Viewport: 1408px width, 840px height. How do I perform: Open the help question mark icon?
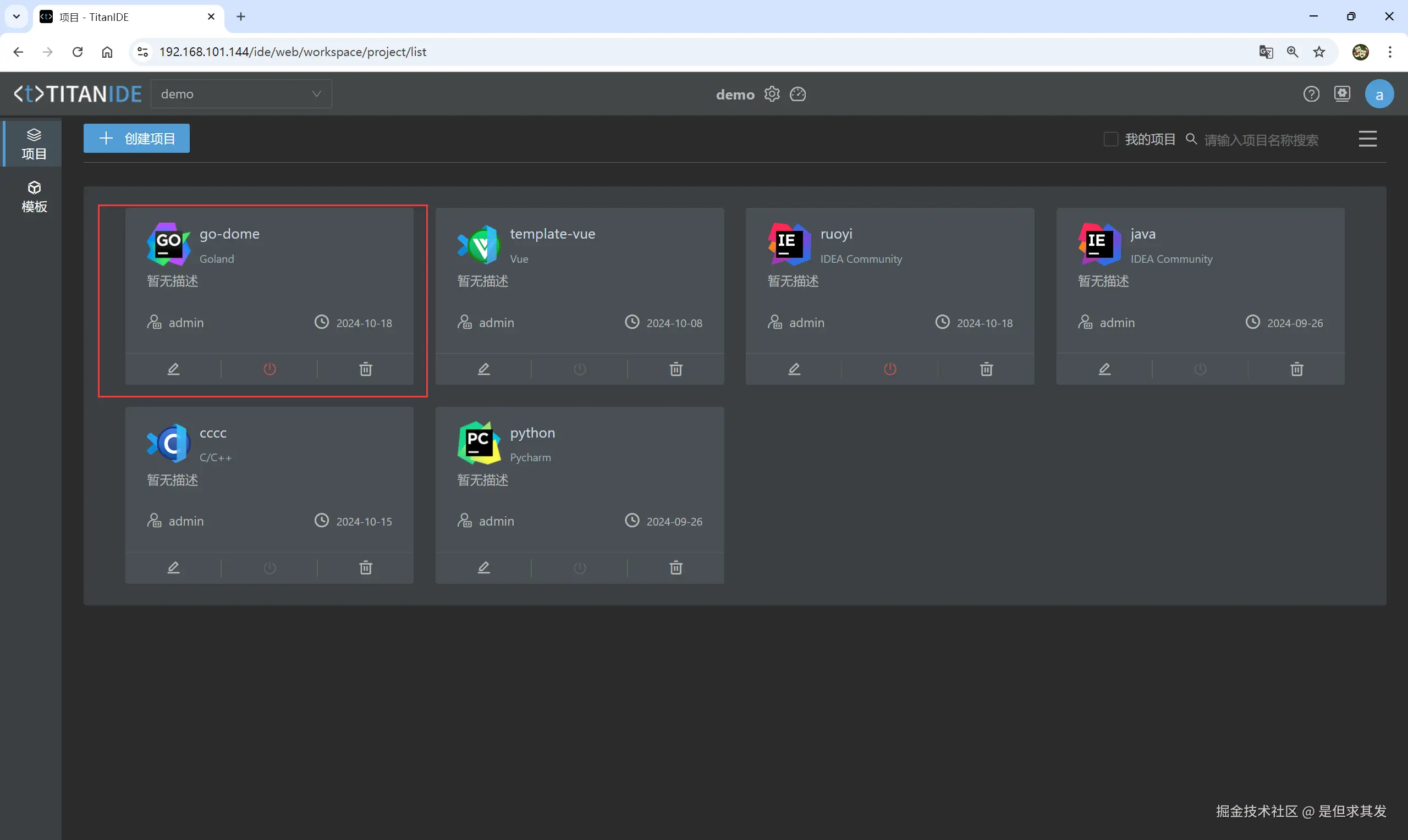1311,94
